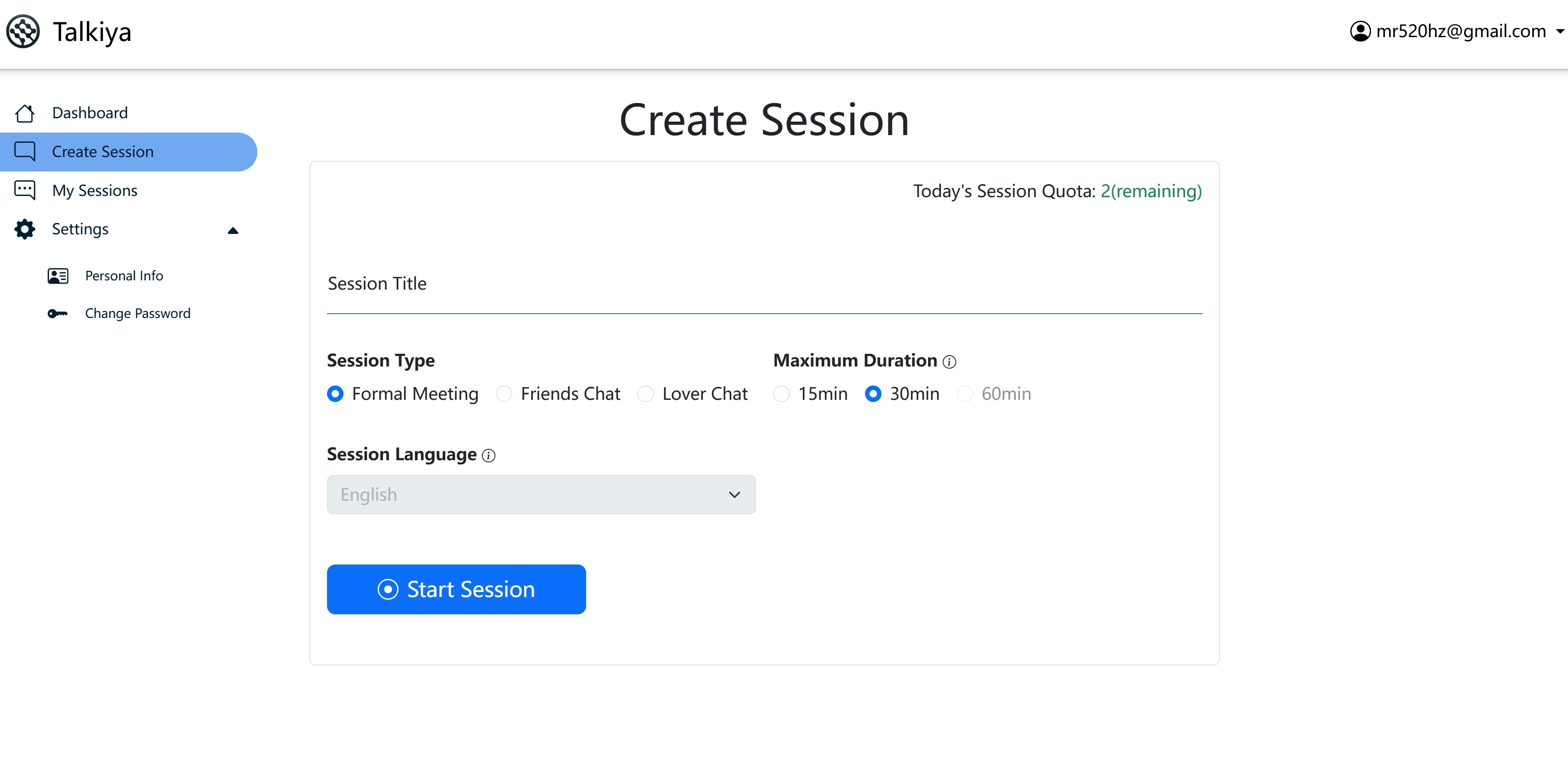Click the Session Language info icon
Screen dimensions: 1568x760
pos(488,456)
